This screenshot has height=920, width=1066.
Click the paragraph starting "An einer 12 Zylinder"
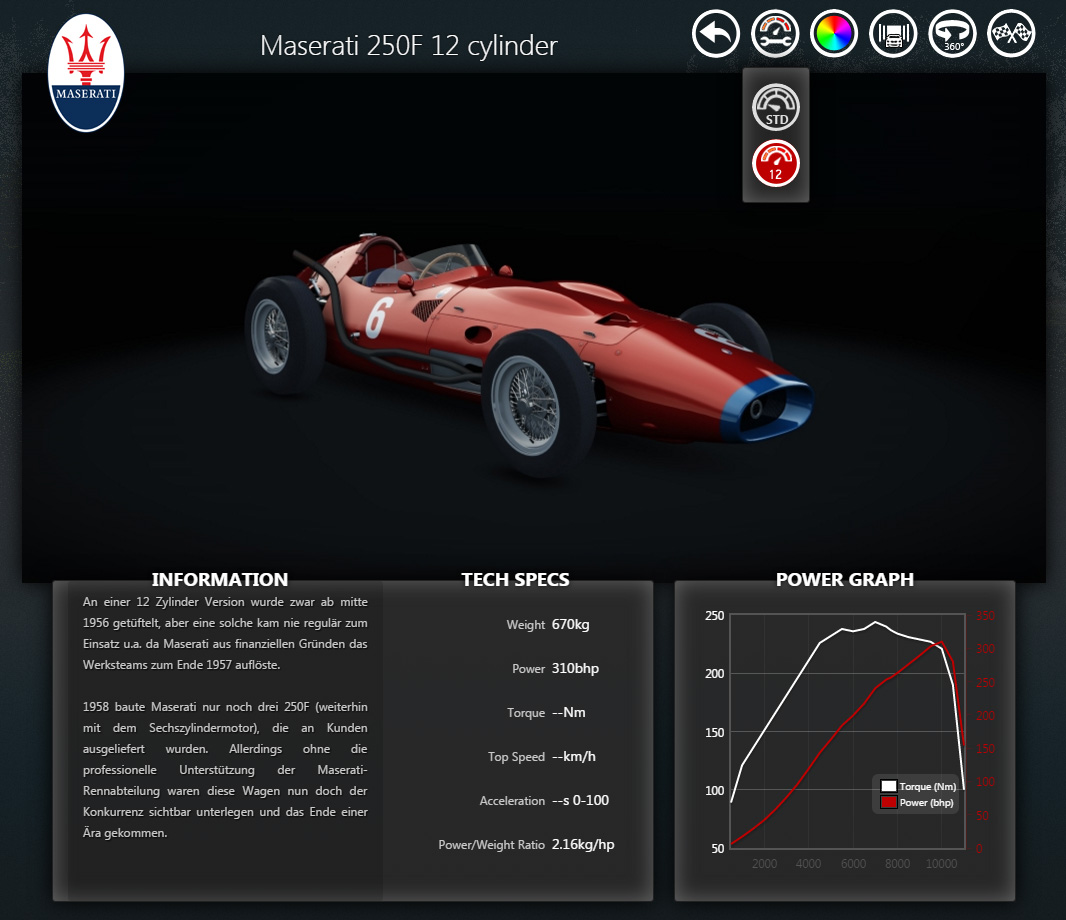point(225,633)
